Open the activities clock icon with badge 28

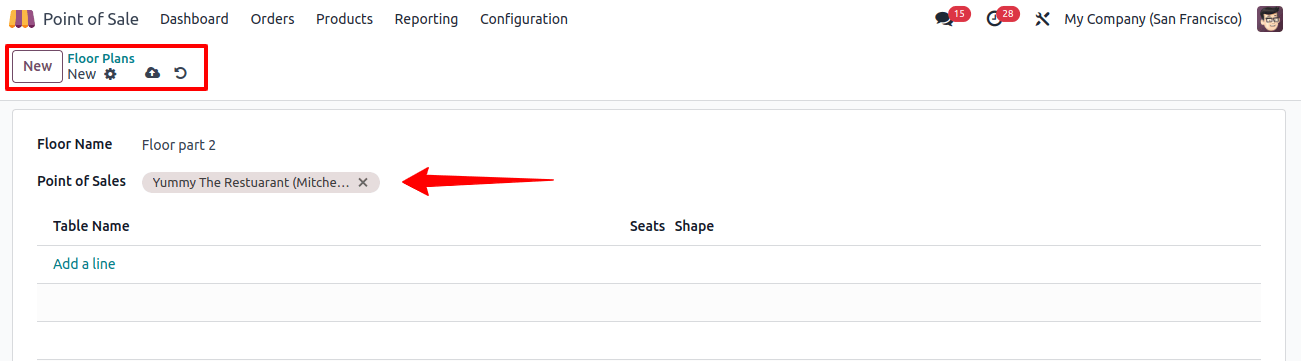coord(994,19)
